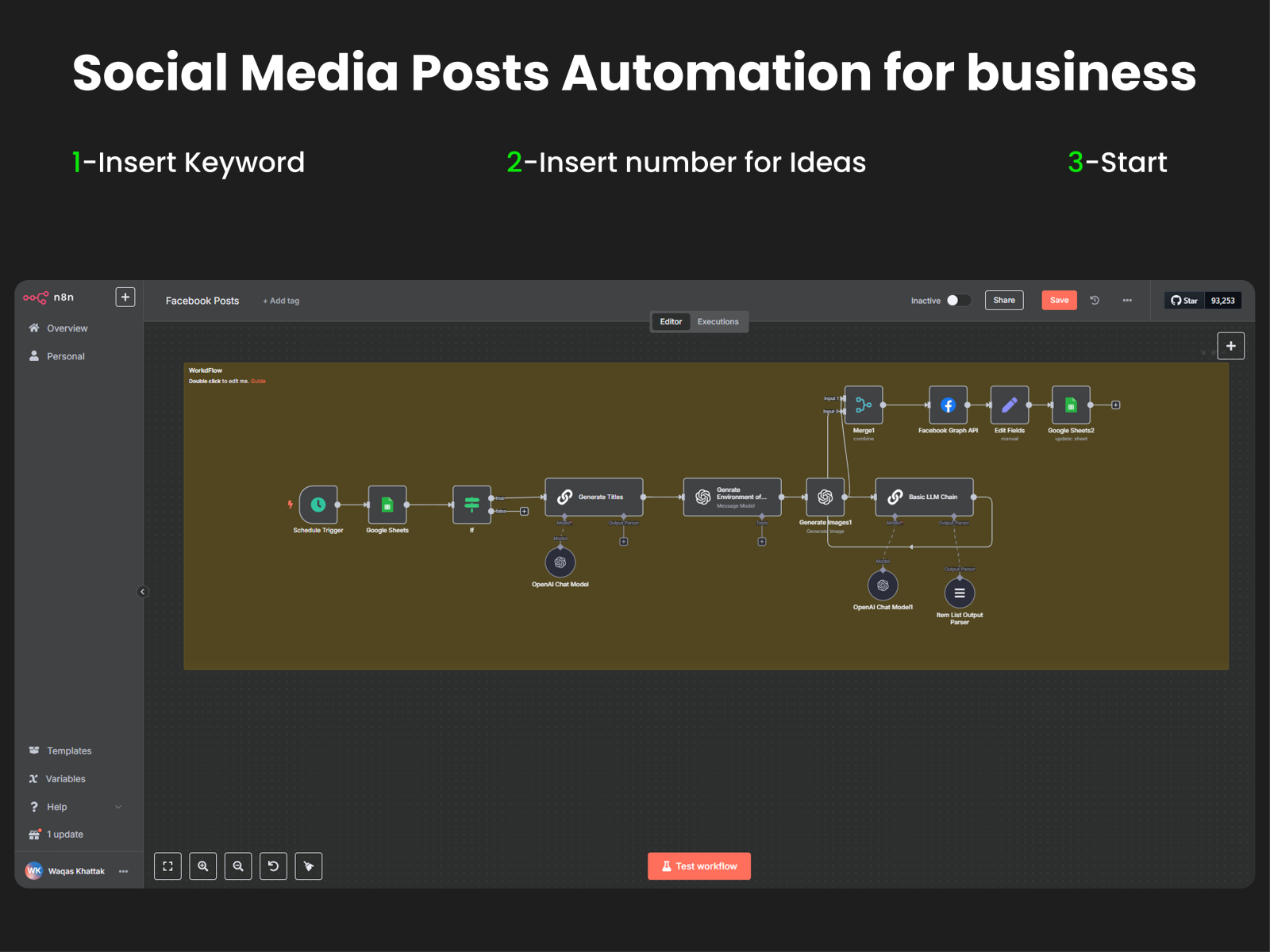
Task: Add Tools under Genrate Environment node
Action: pyautogui.click(x=762, y=542)
